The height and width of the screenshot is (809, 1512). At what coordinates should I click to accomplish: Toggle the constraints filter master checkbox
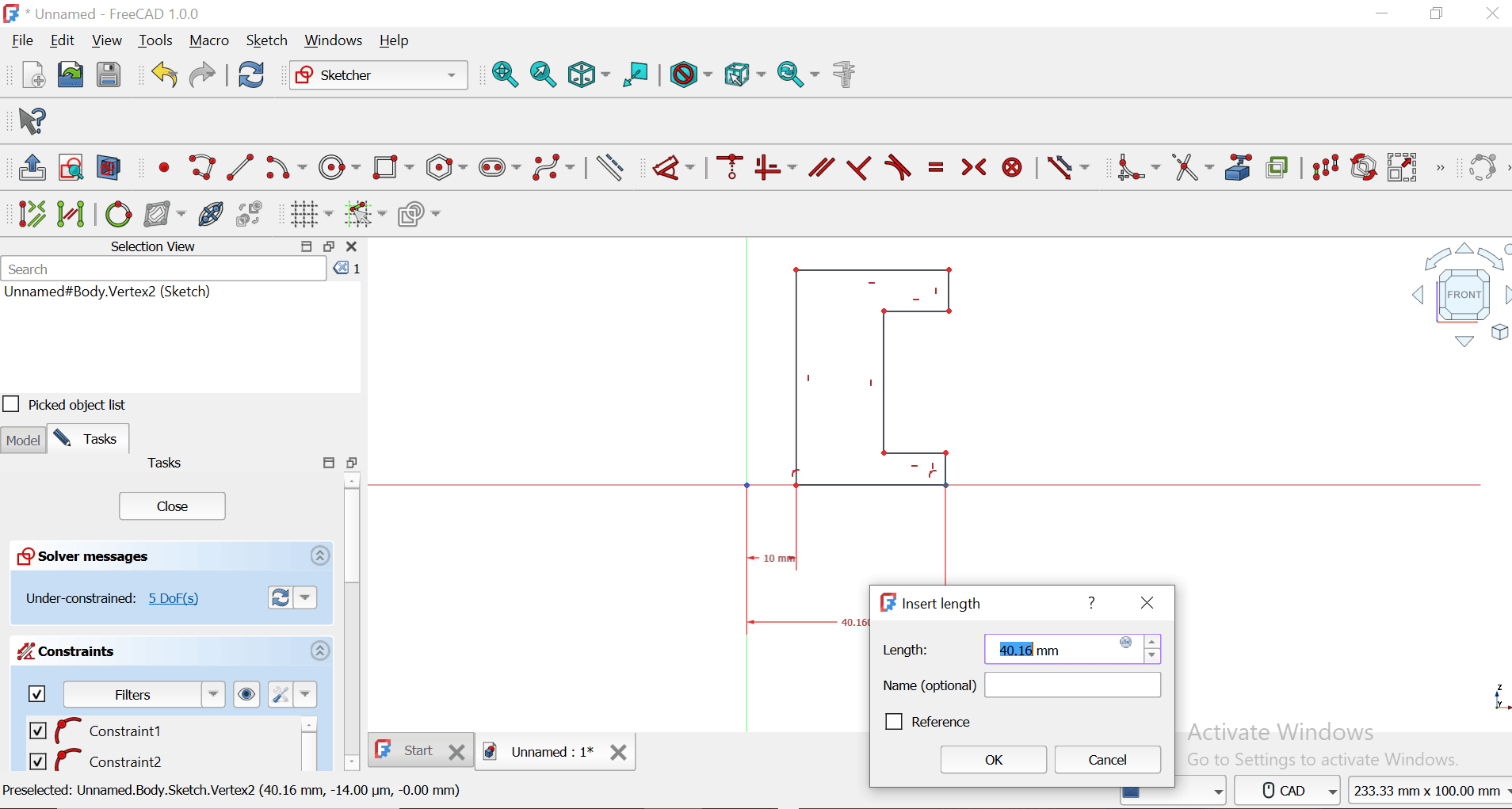37,694
